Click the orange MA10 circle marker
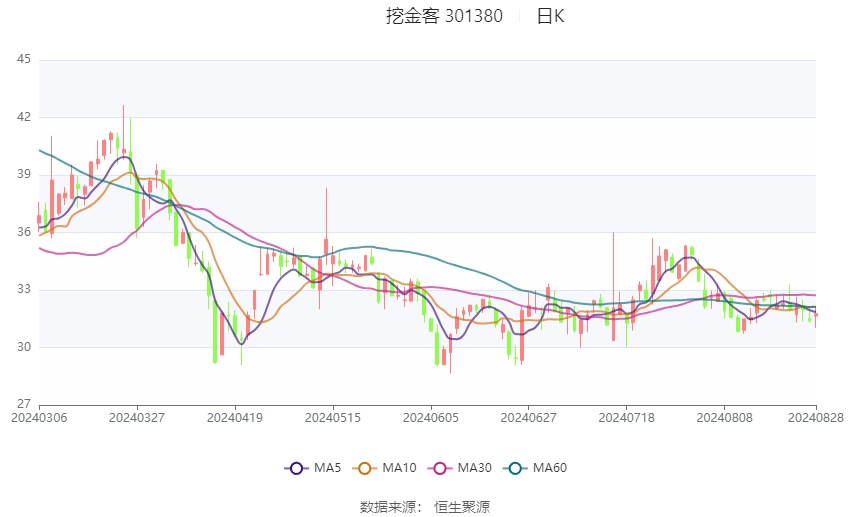The width and height of the screenshot is (850, 517). point(364,468)
